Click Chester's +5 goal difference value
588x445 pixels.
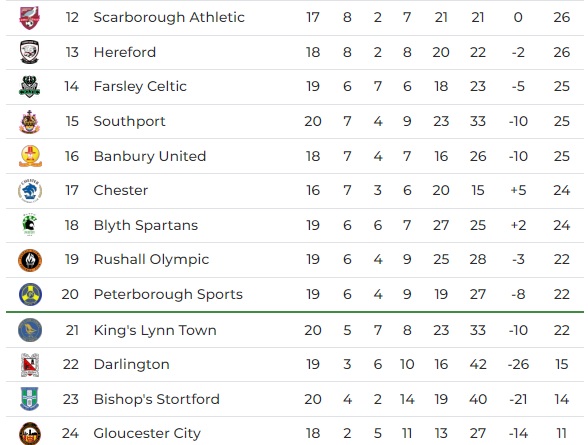(518, 190)
